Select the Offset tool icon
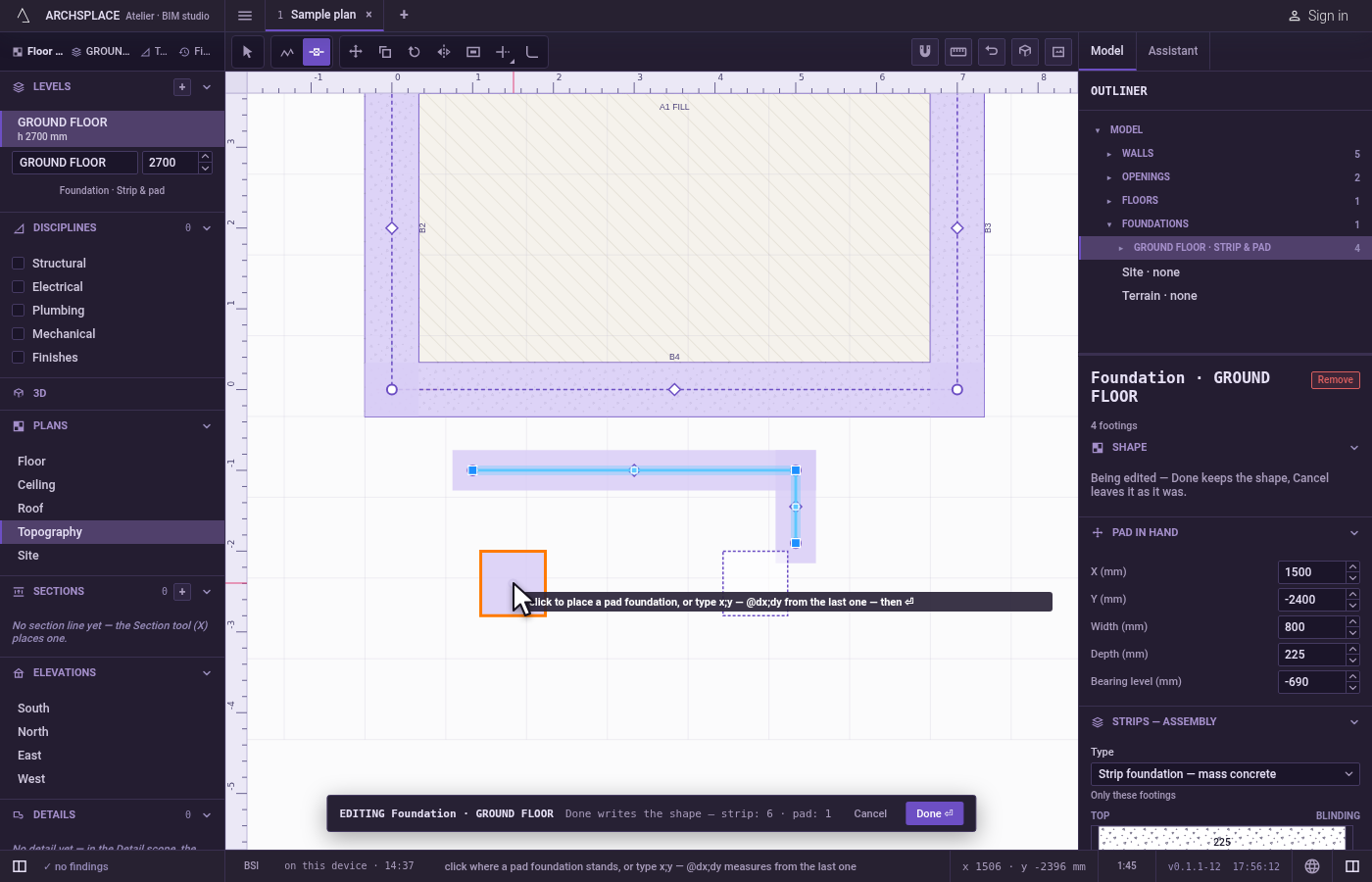The width and height of the screenshot is (1372, 882). click(473, 52)
